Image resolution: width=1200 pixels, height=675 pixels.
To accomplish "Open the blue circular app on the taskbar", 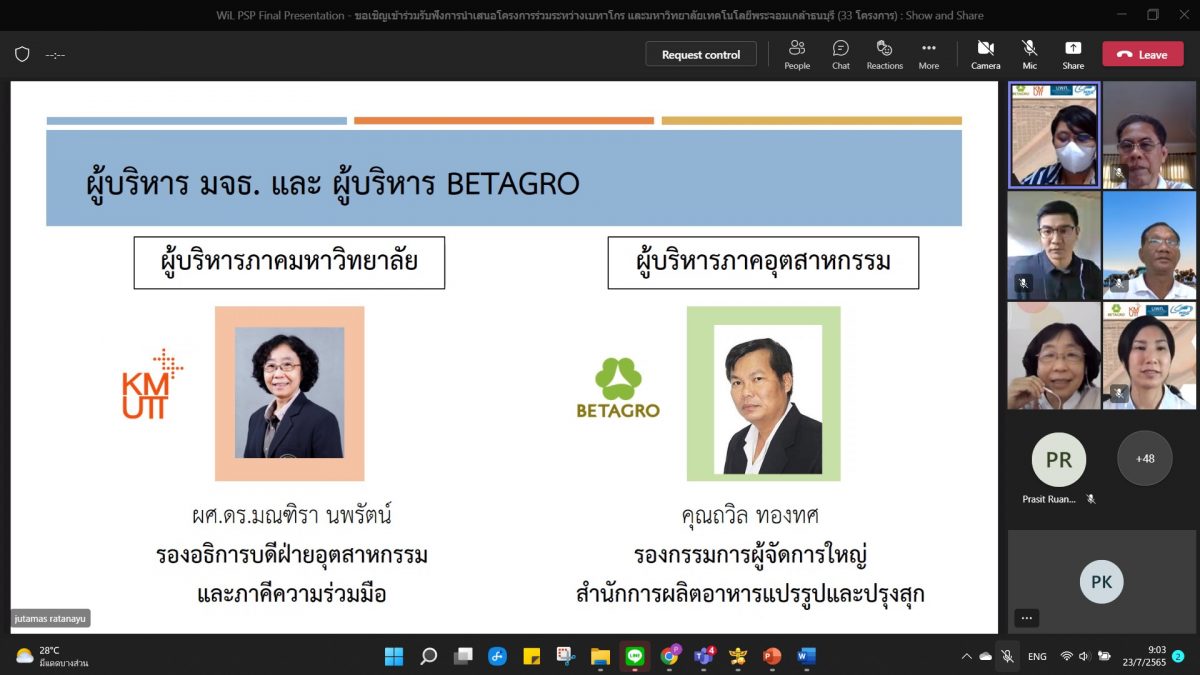I will coord(497,656).
